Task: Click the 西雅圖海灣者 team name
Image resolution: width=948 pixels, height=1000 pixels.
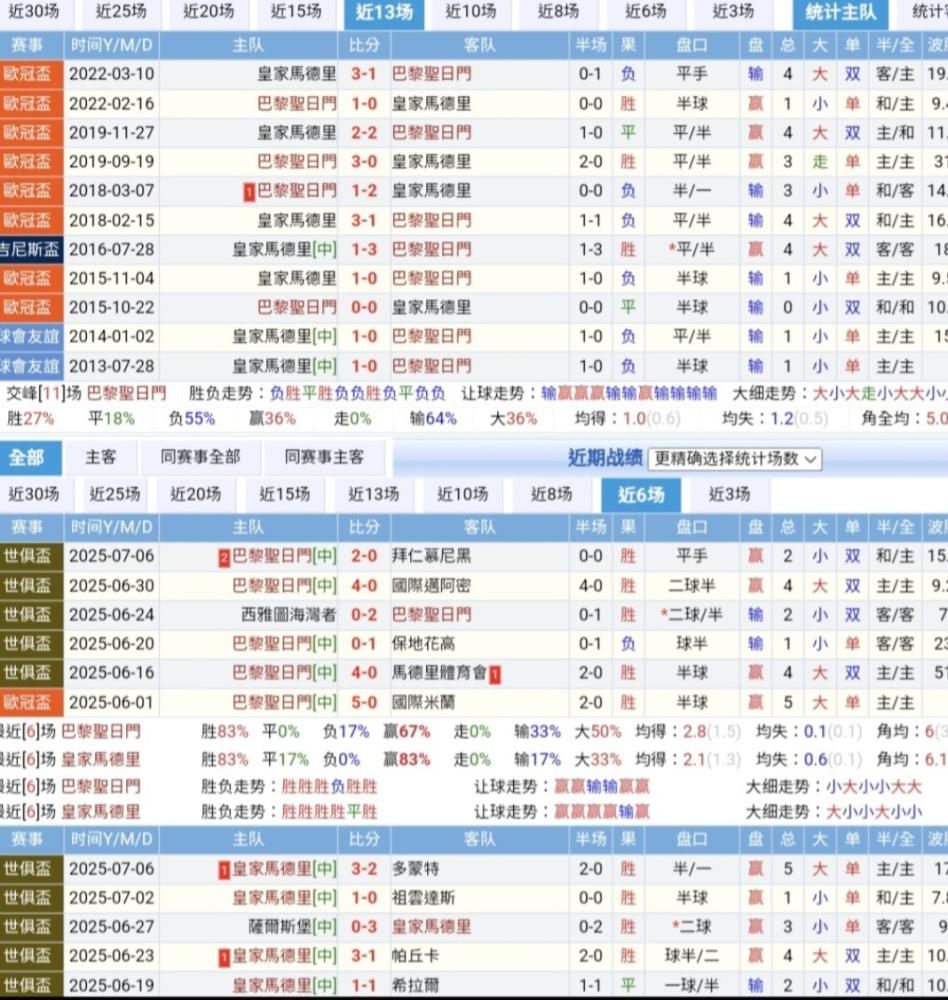Action: (288, 615)
